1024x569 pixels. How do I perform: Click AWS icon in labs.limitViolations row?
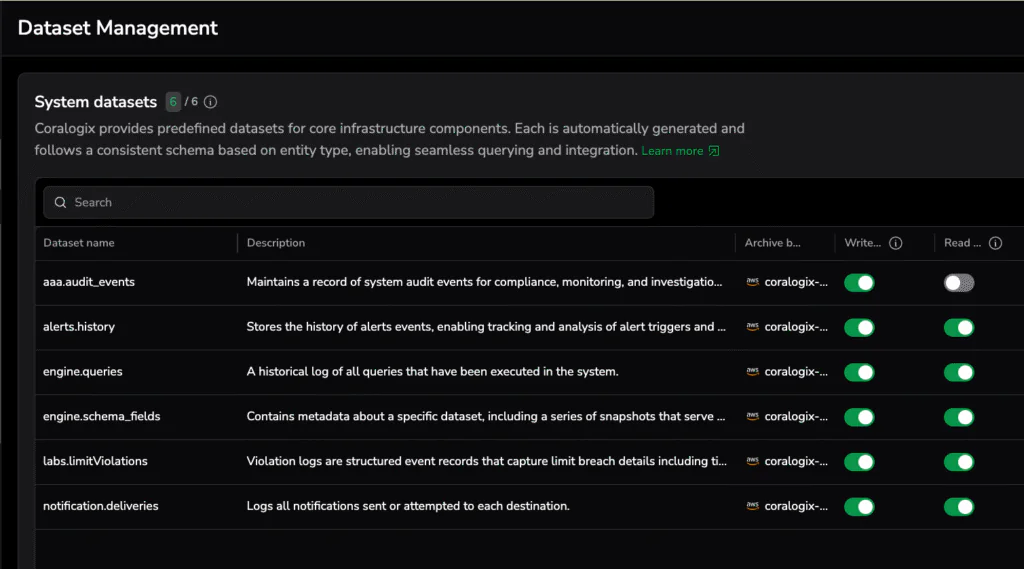coord(752,461)
